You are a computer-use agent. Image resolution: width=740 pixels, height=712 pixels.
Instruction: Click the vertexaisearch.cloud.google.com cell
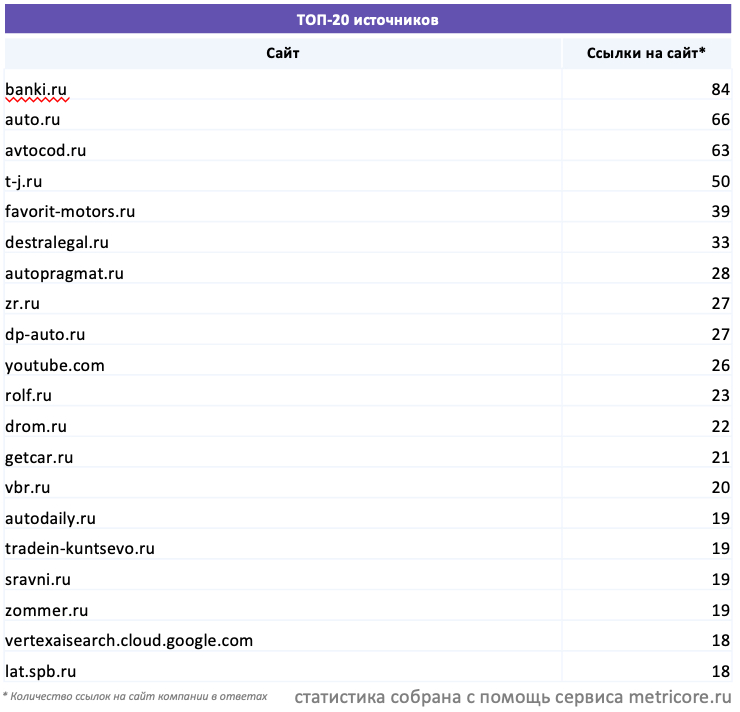click(x=129, y=640)
